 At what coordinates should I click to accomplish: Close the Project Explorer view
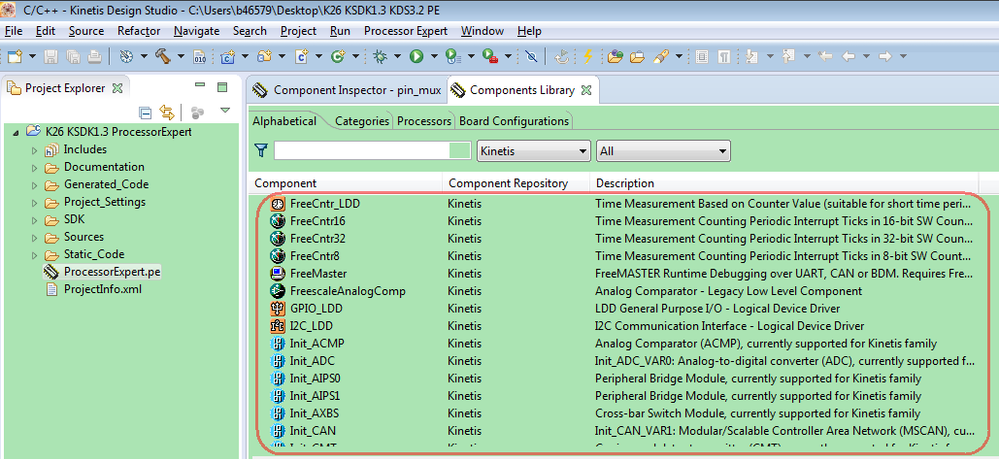tap(117, 89)
